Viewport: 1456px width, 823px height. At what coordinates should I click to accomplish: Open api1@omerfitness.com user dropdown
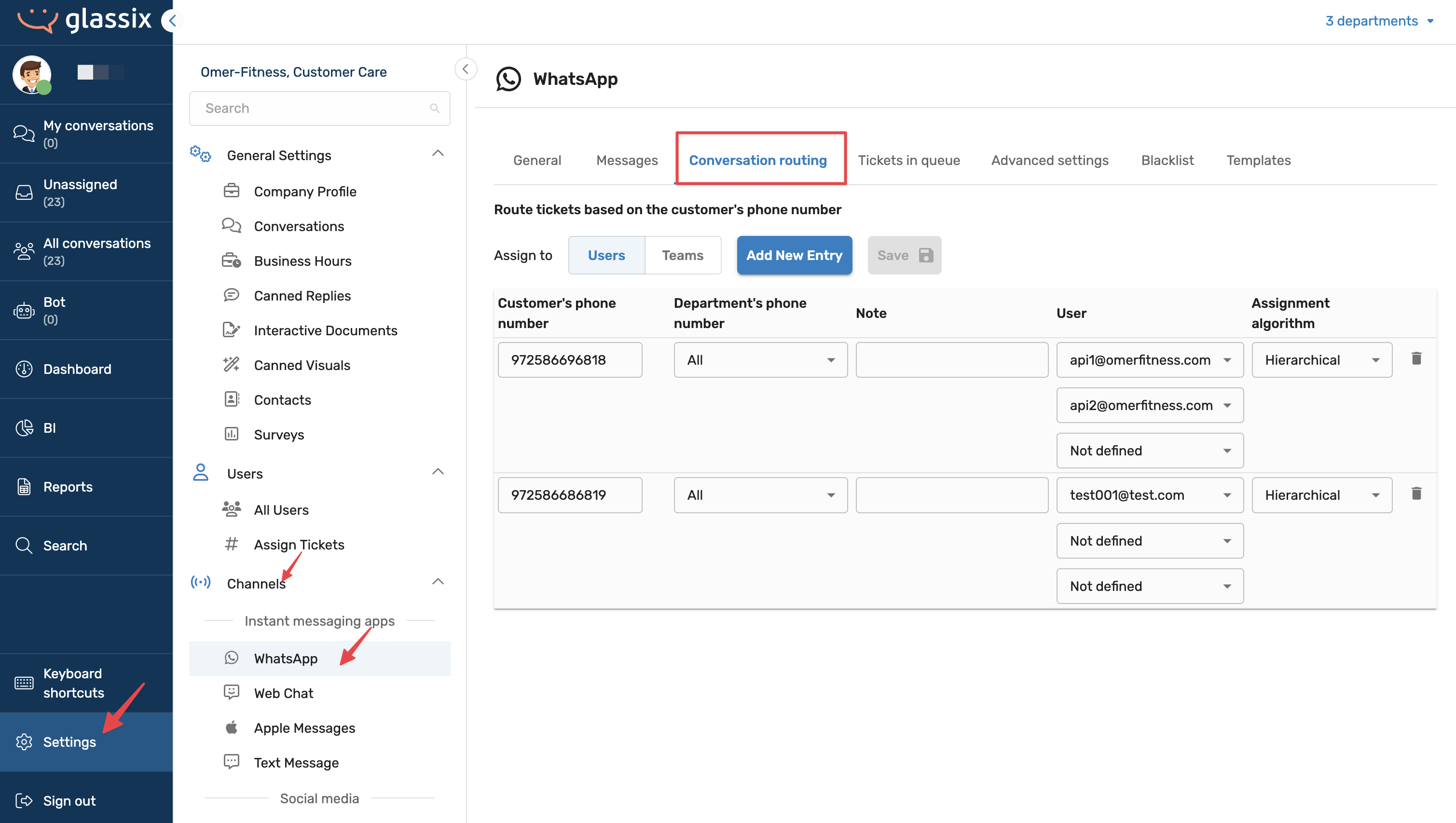[x=1149, y=360]
